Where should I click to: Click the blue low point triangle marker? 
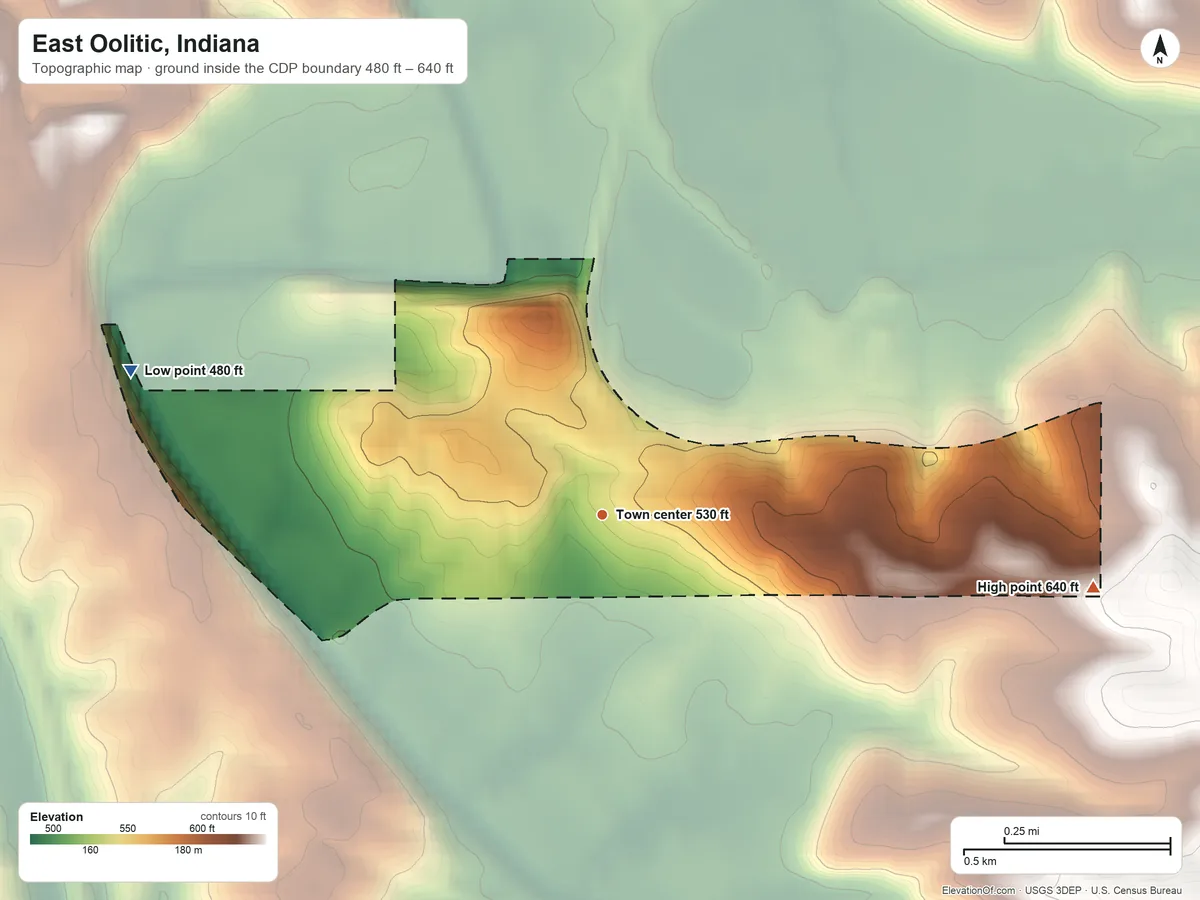(130, 372)
